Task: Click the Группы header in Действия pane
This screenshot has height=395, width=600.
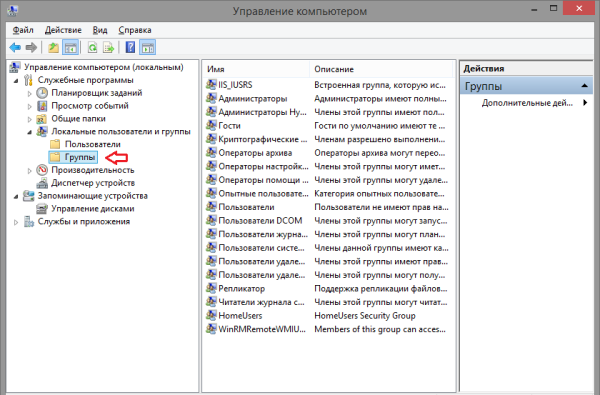Action: point(526,86)
